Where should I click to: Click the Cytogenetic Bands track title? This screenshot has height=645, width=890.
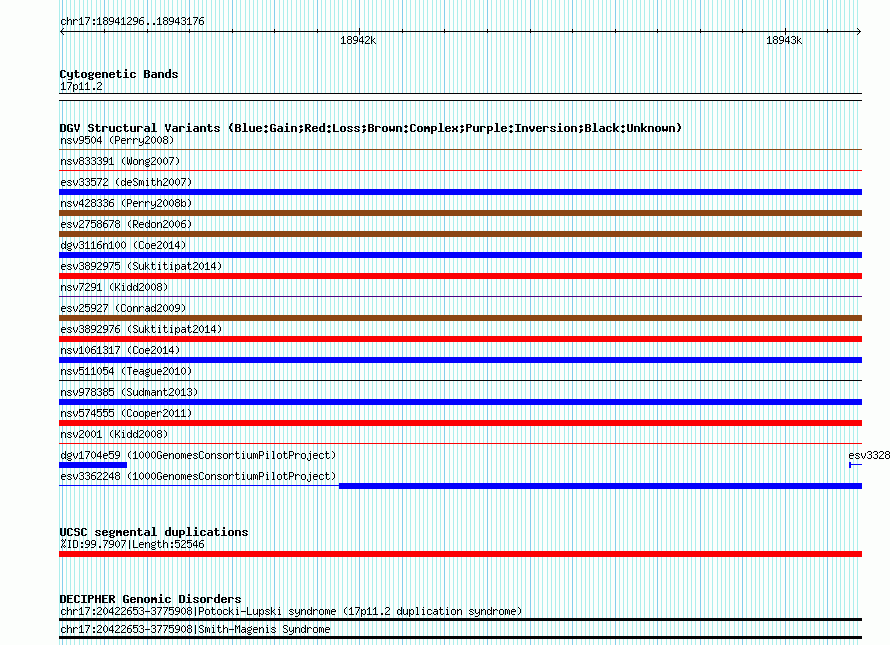pos(119,74)
